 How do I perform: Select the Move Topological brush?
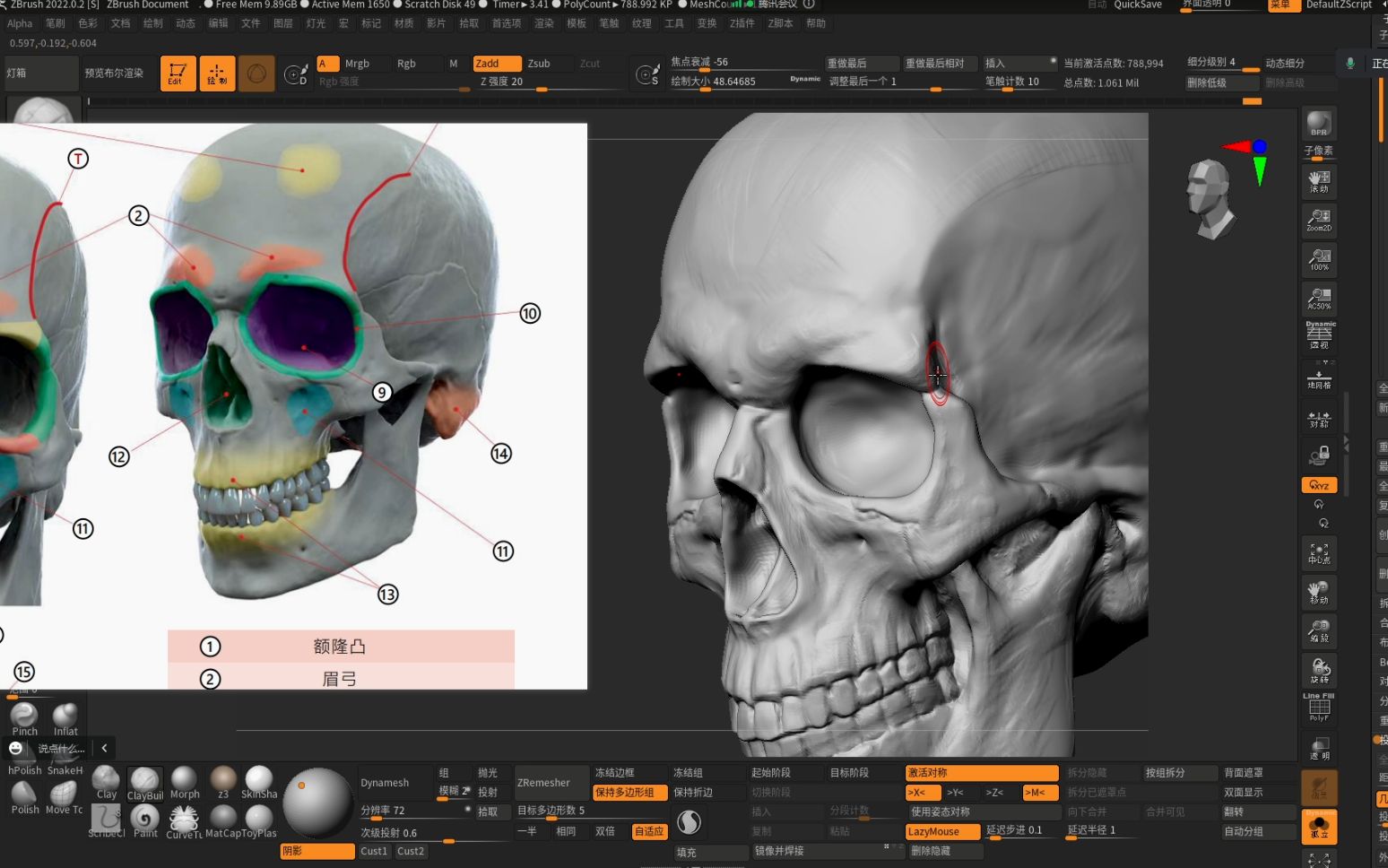[x=65, y=797]
